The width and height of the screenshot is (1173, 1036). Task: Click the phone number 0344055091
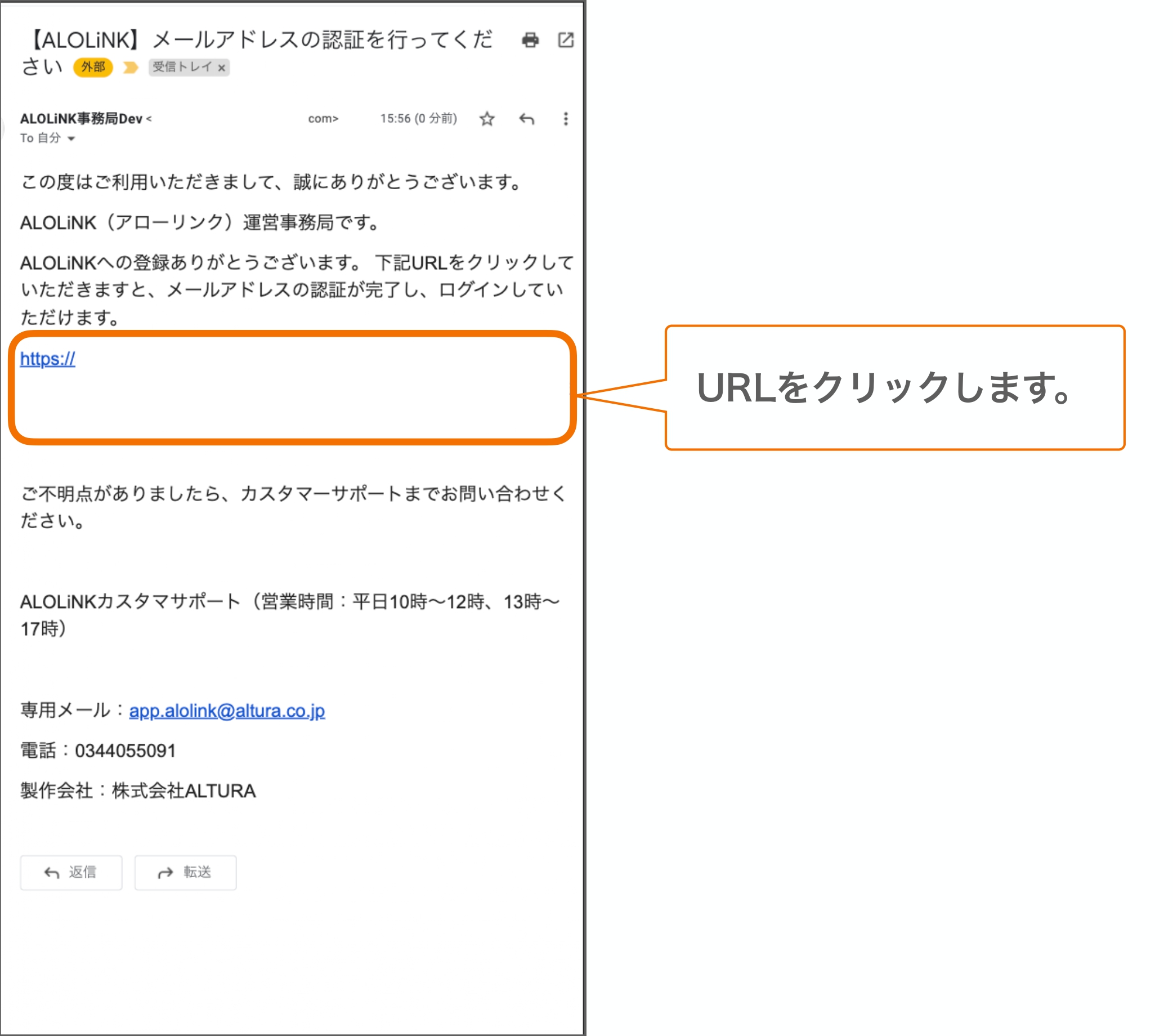tap(125, 751)
